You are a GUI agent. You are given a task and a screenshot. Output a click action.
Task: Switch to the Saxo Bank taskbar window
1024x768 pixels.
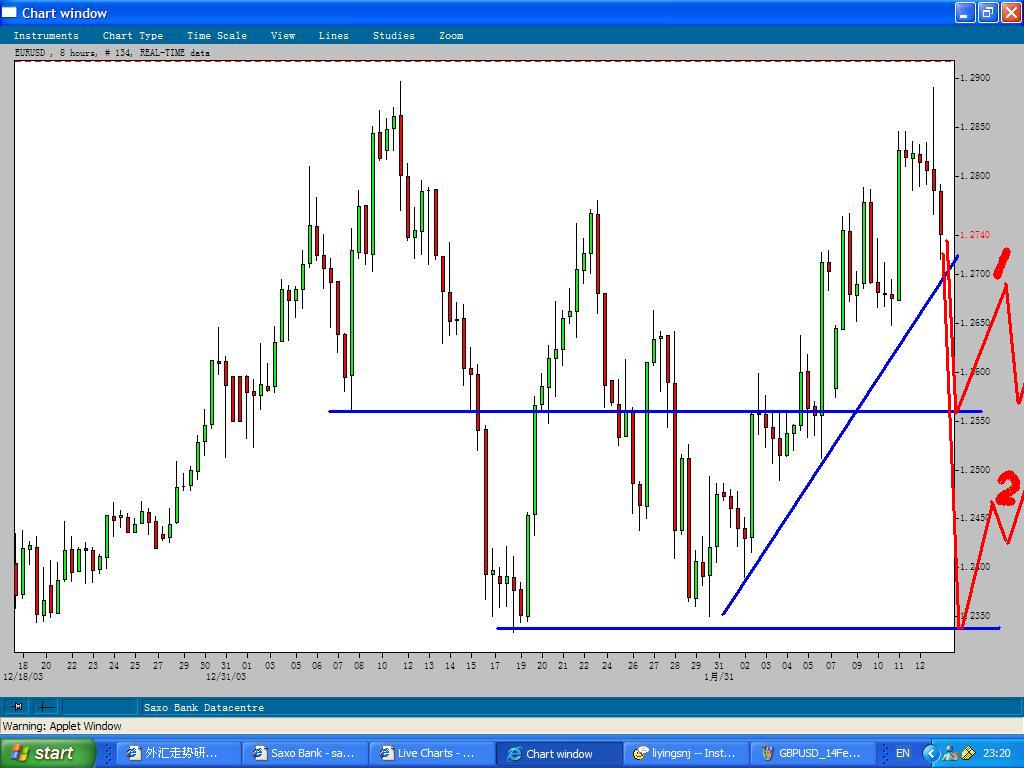[304, 753]
